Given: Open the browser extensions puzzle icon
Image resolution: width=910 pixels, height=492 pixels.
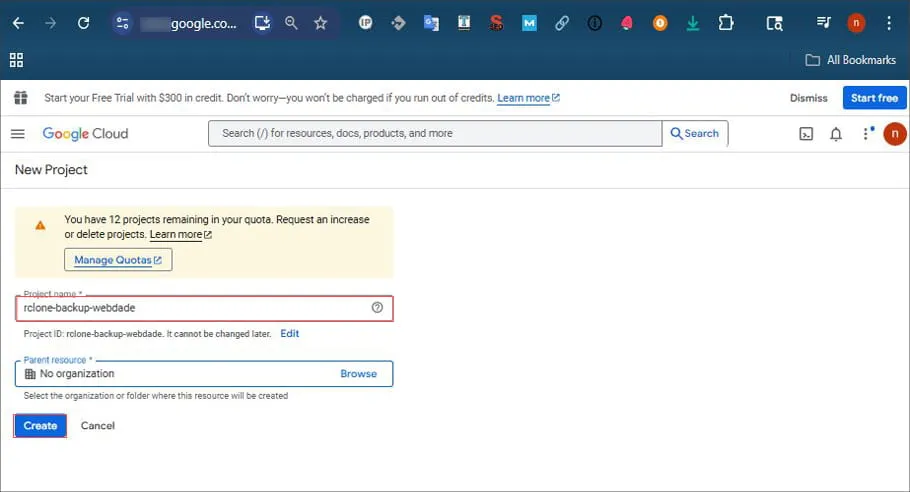Looking at the screenshot, I should coord(726,23).
